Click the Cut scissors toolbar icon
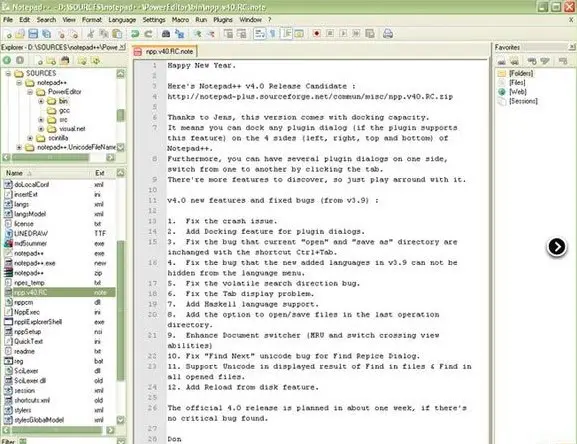This screenshot has width=577, height=444. (x=90, y=34)
